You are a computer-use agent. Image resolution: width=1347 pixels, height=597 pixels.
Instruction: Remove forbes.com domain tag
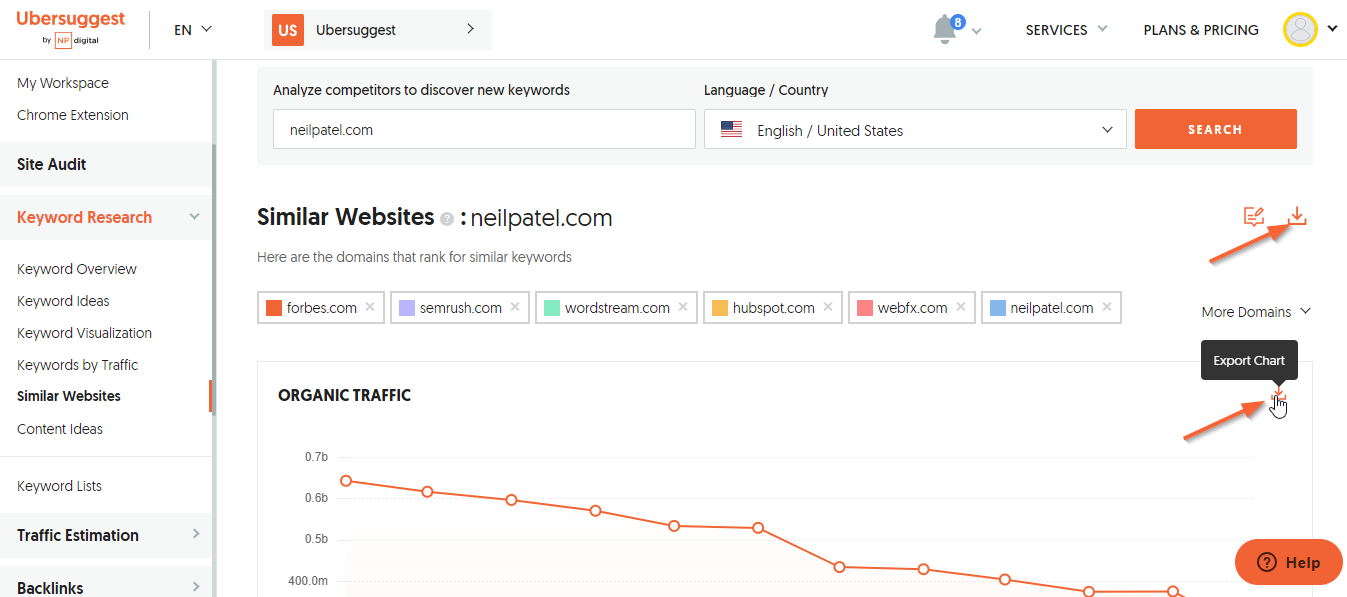(370, 307)
